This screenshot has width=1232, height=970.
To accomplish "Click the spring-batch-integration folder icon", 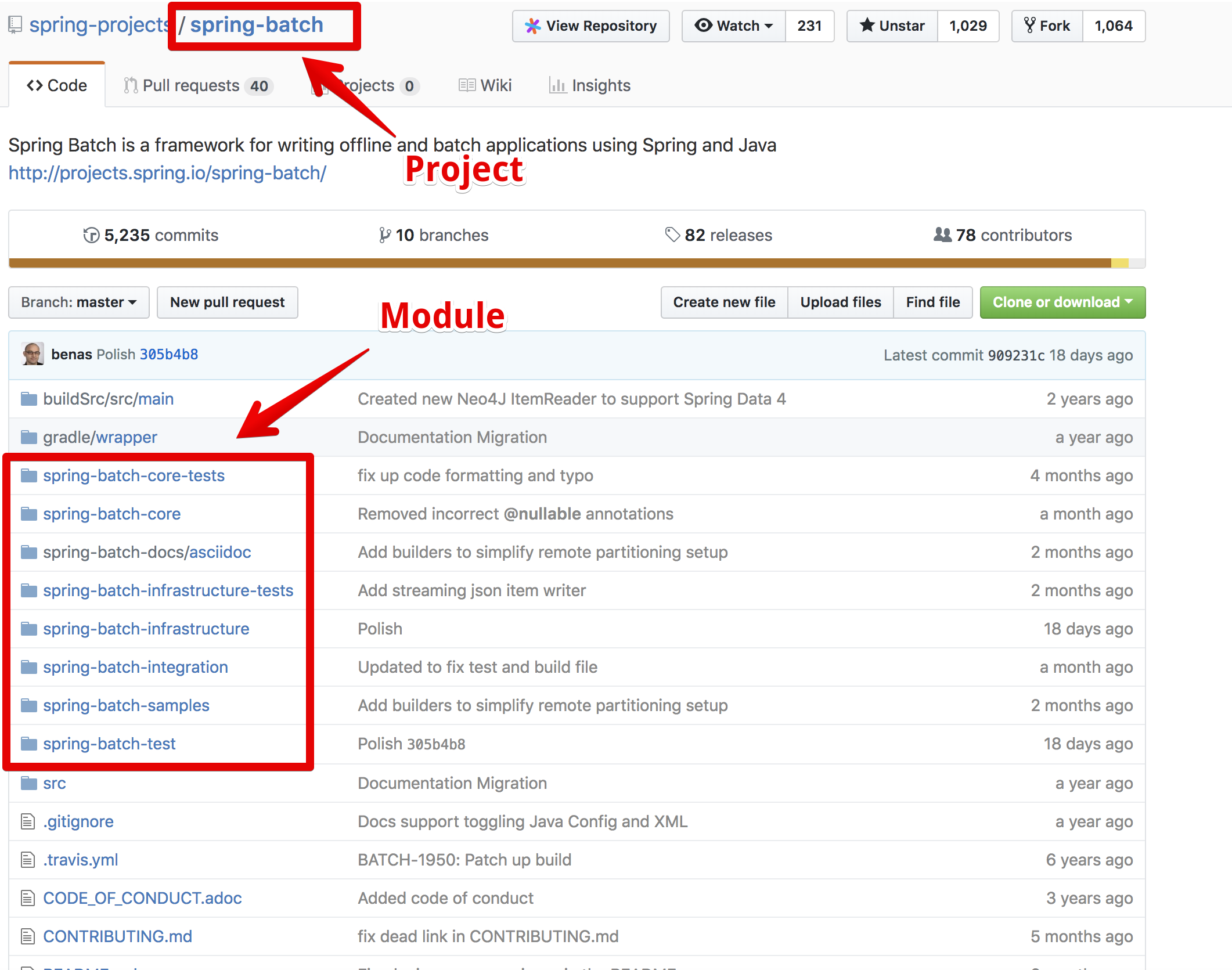I will 28,667.
